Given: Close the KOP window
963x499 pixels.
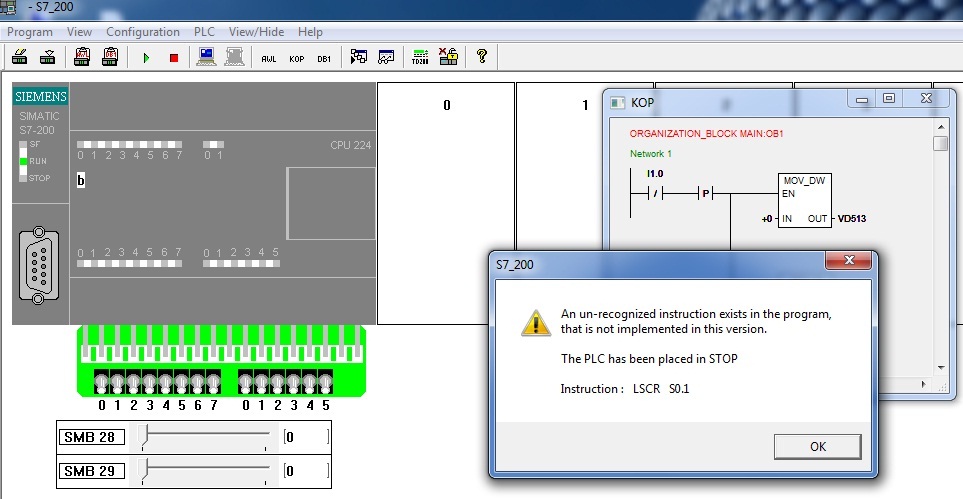Looking at the screenshot, I should 926,98.
